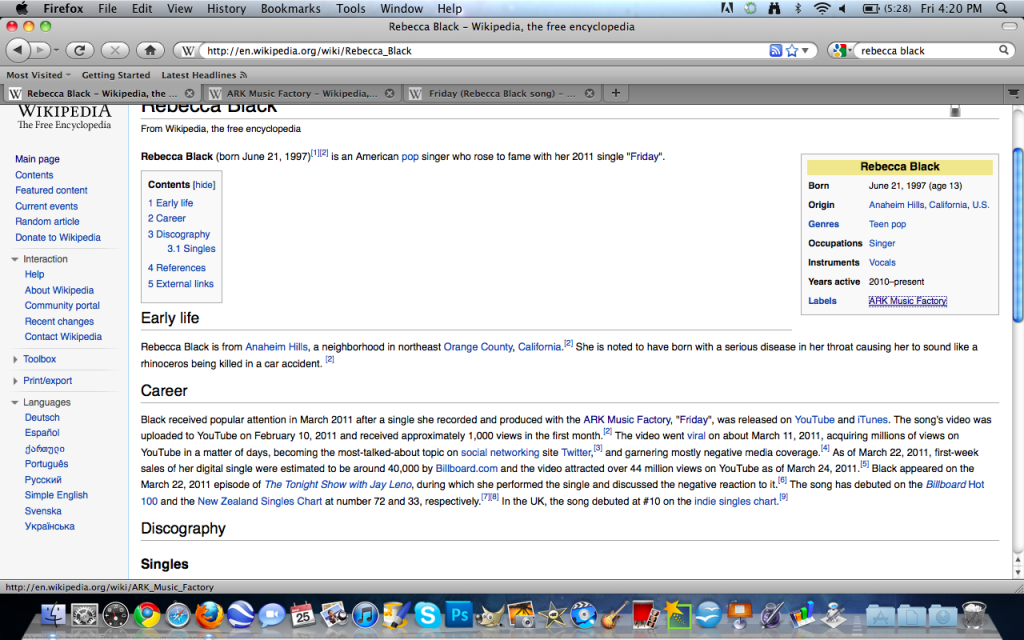The image size is (1024, 640).
Task: Close the Friday (Rebecca Black song) tab
Action: [x=589, y=93]
